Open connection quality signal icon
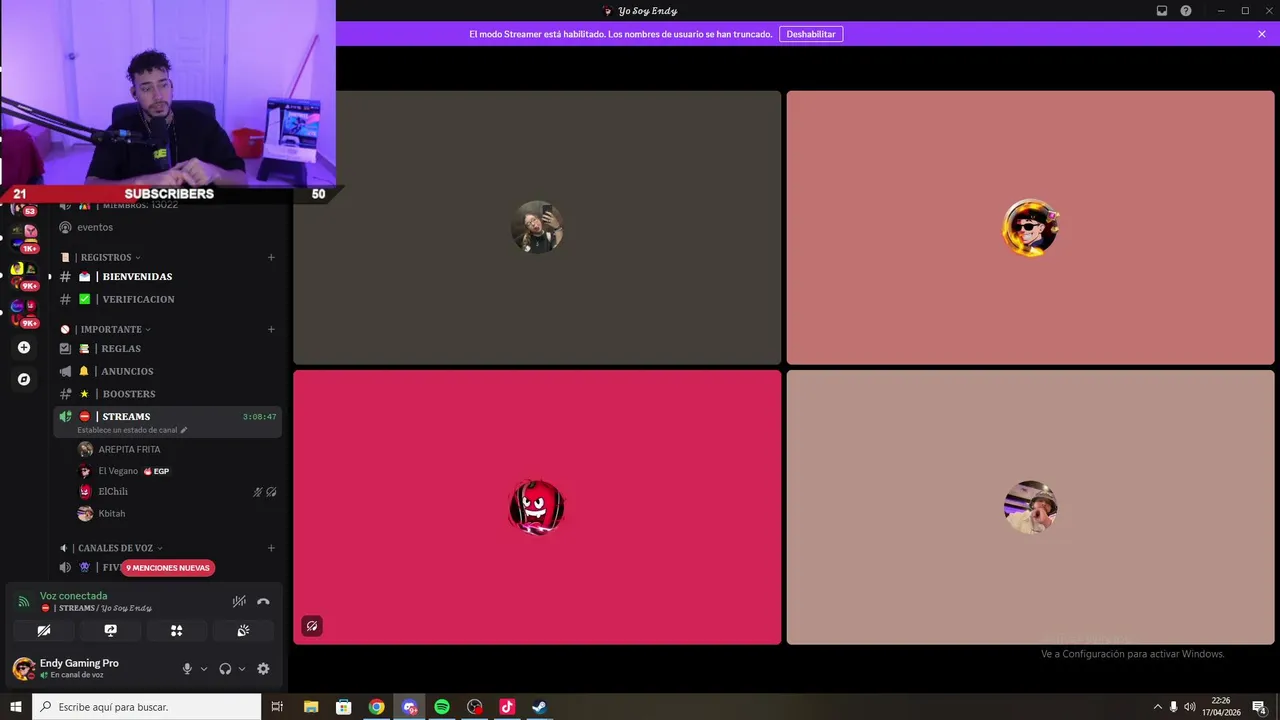The image size is (1280, 720). [24, 601]
